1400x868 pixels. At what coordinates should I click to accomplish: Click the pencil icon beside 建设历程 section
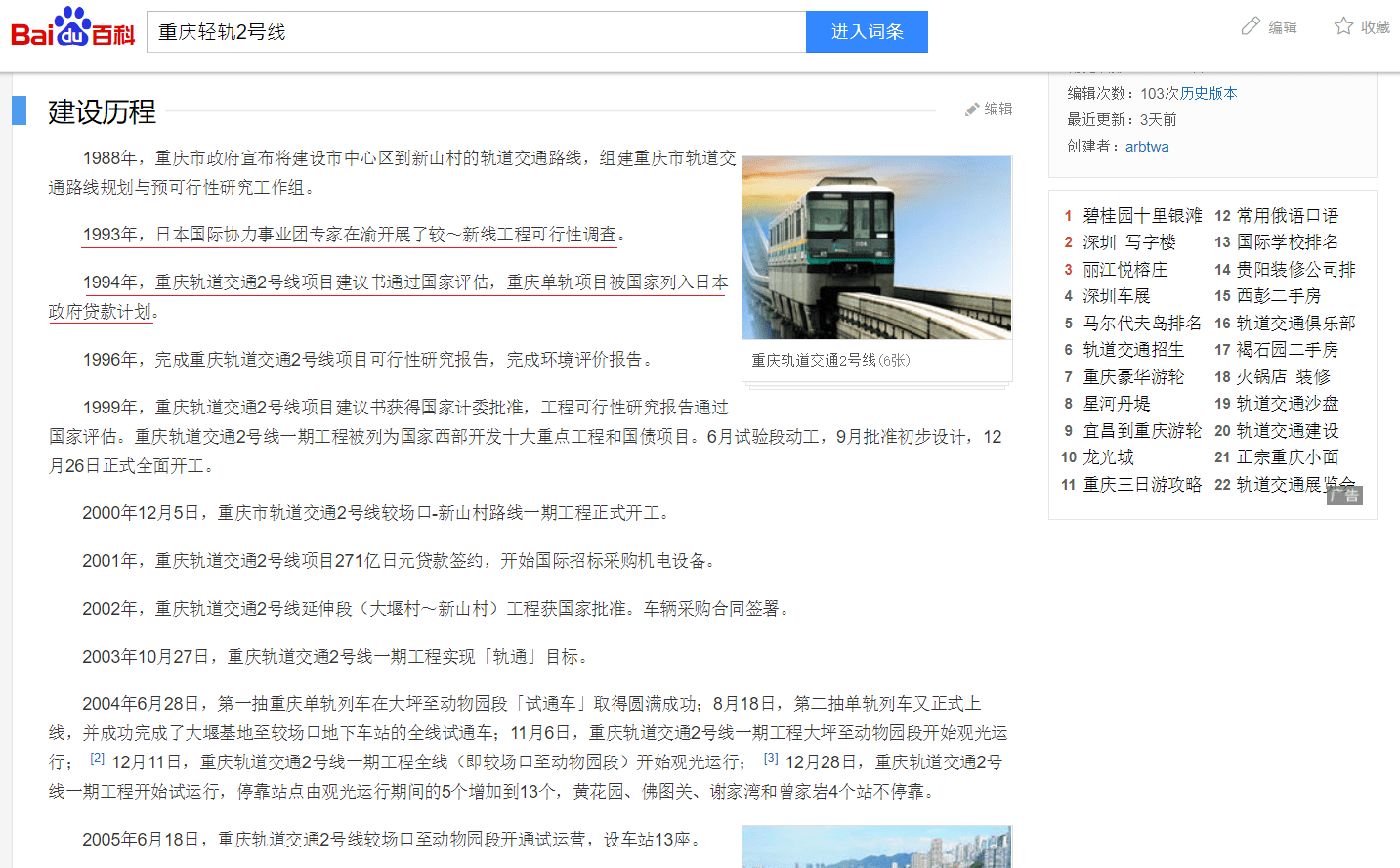point(972,109)
